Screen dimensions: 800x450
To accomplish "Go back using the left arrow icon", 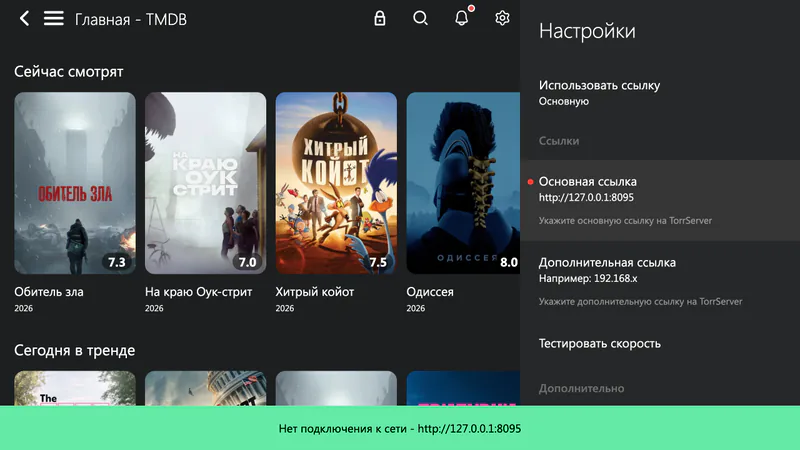I will pos(24,19).
